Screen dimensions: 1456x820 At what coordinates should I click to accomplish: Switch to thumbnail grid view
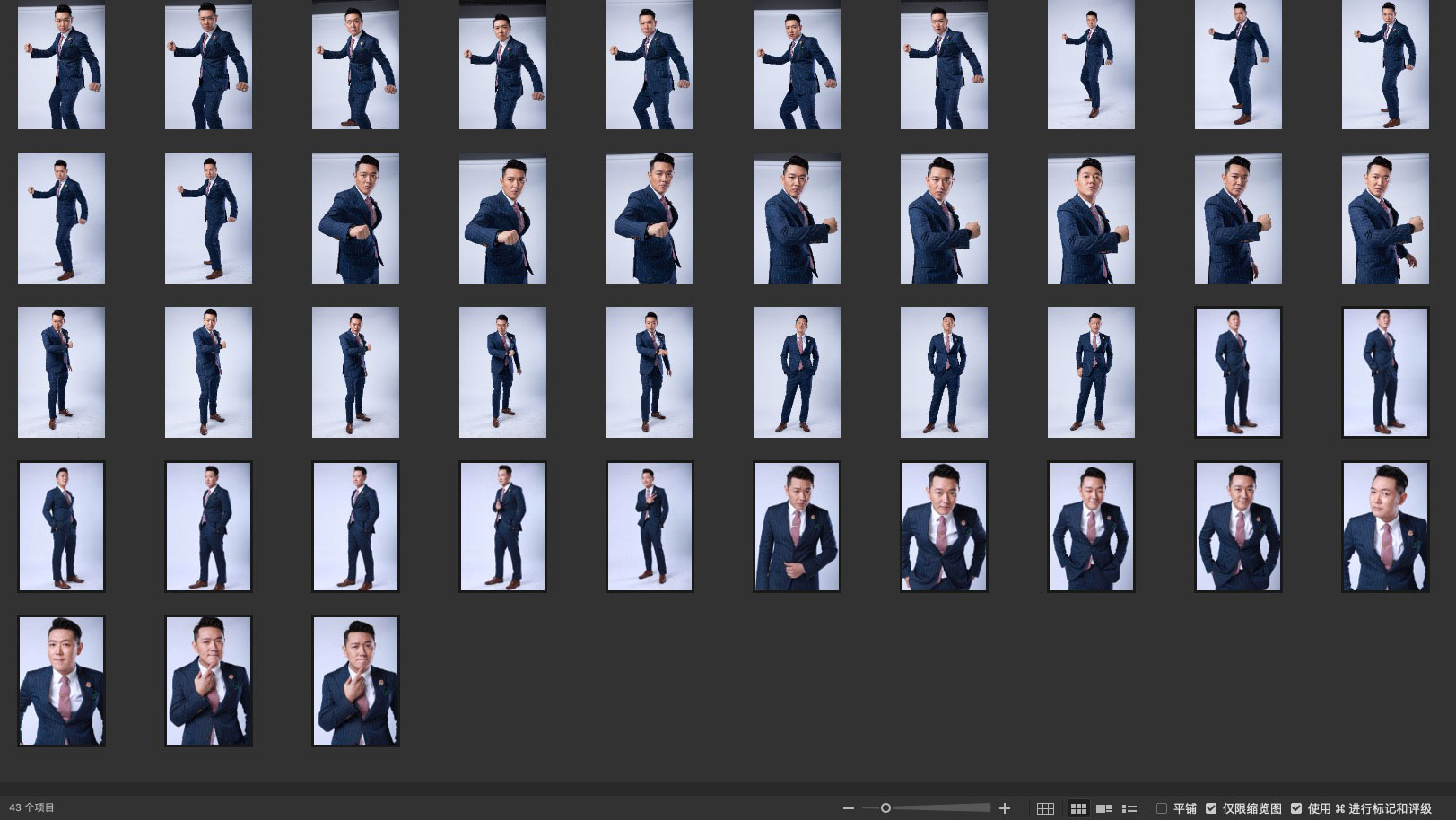pyautogui.click(x=1079, y=808)
